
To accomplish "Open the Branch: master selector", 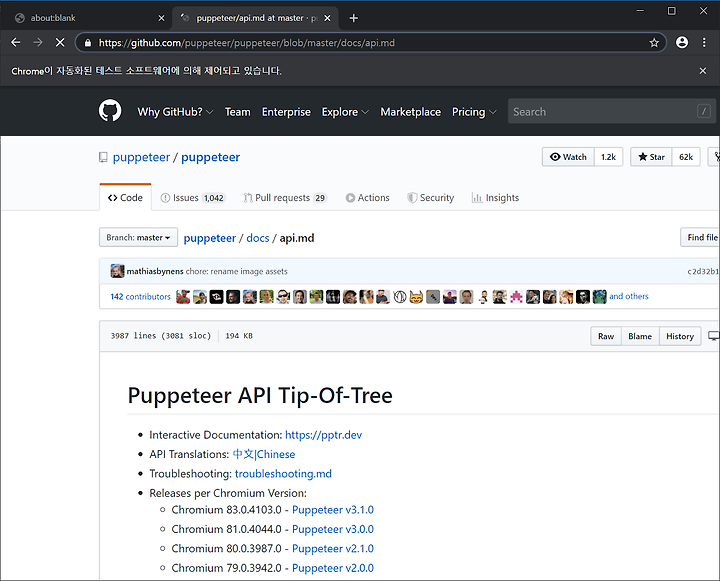I will point(138,237).
